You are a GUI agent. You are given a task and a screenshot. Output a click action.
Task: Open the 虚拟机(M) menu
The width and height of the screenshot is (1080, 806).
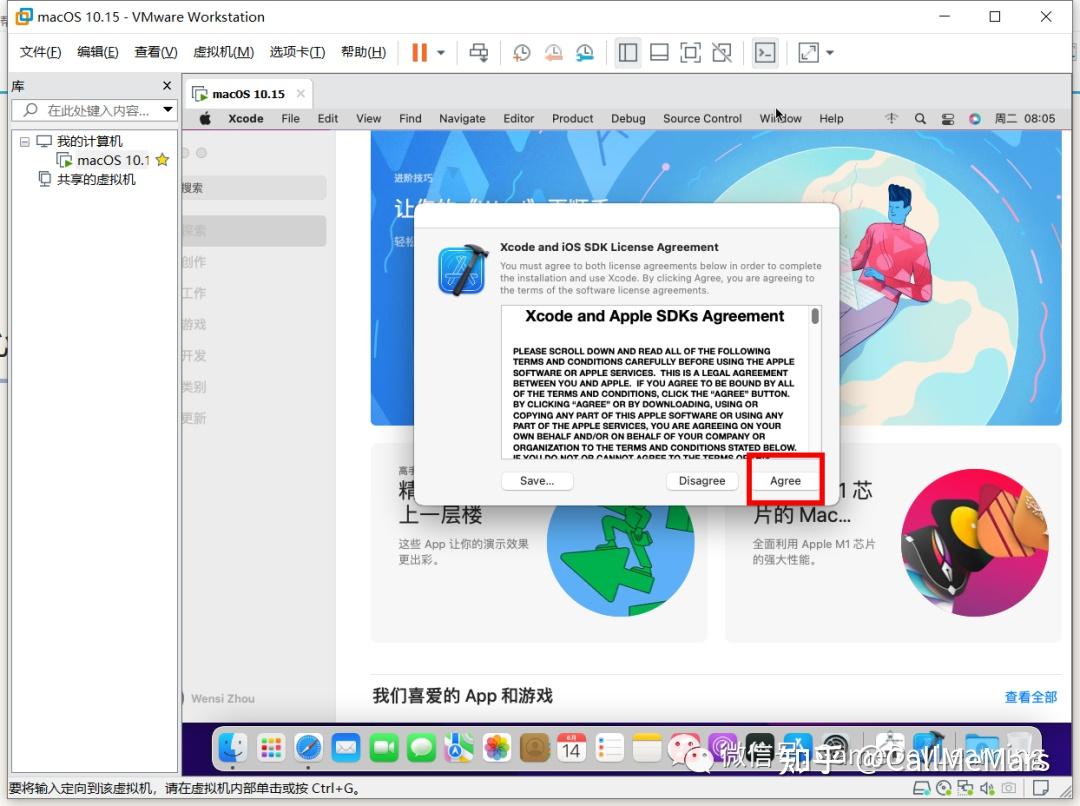click(223, 52)
